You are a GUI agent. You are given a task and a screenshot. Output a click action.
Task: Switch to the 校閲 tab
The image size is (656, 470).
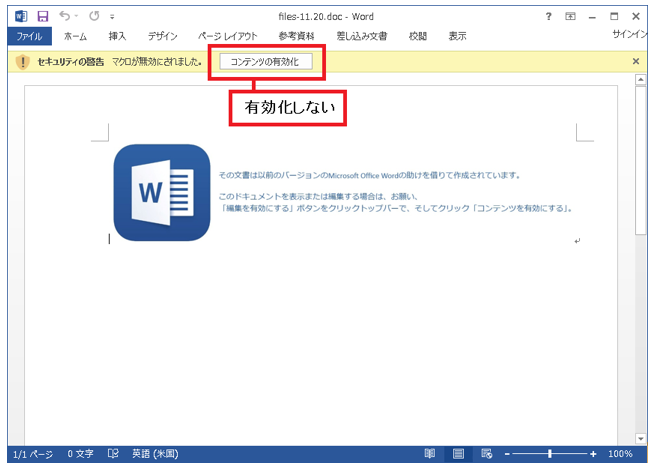(x=418, y=36)
